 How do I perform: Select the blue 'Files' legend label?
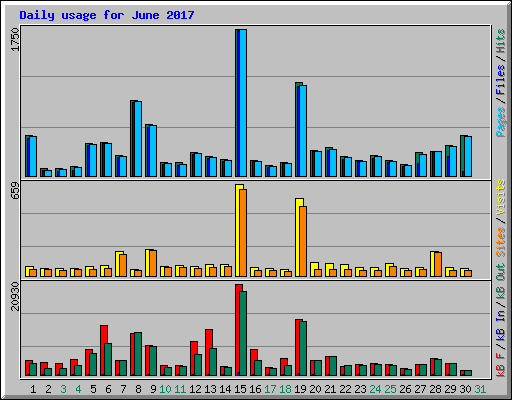[500, 80]
